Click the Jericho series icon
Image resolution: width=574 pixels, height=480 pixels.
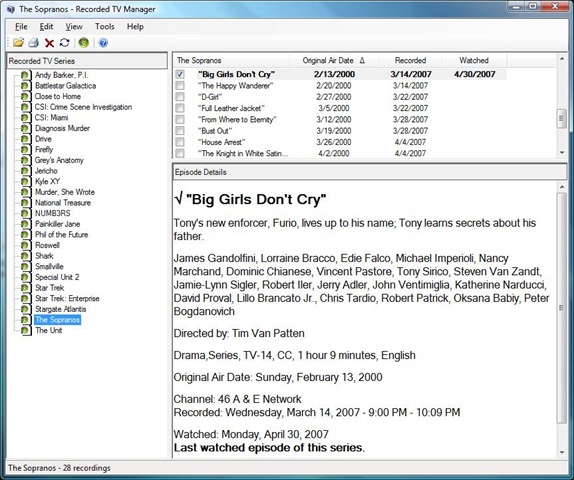(x=26, y=171)
